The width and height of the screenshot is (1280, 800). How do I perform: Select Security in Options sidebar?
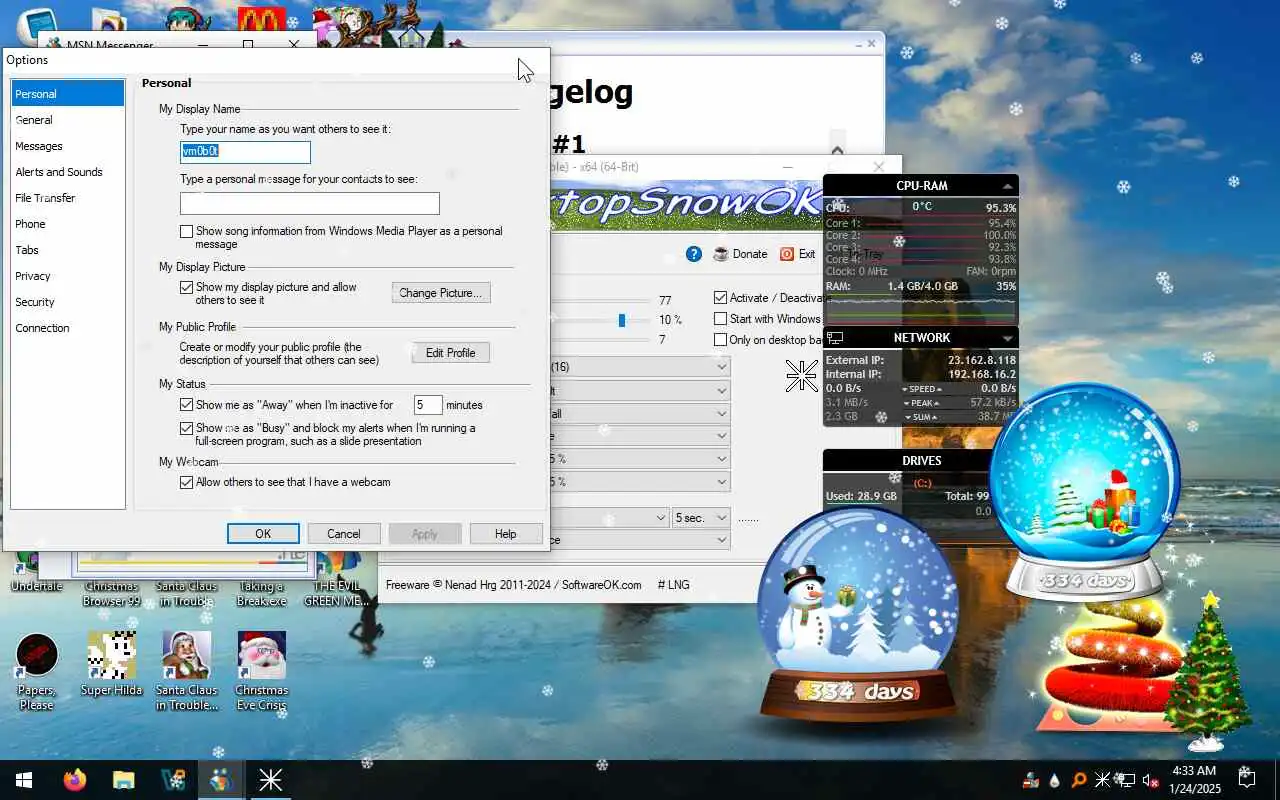click(x=68, y=302)
